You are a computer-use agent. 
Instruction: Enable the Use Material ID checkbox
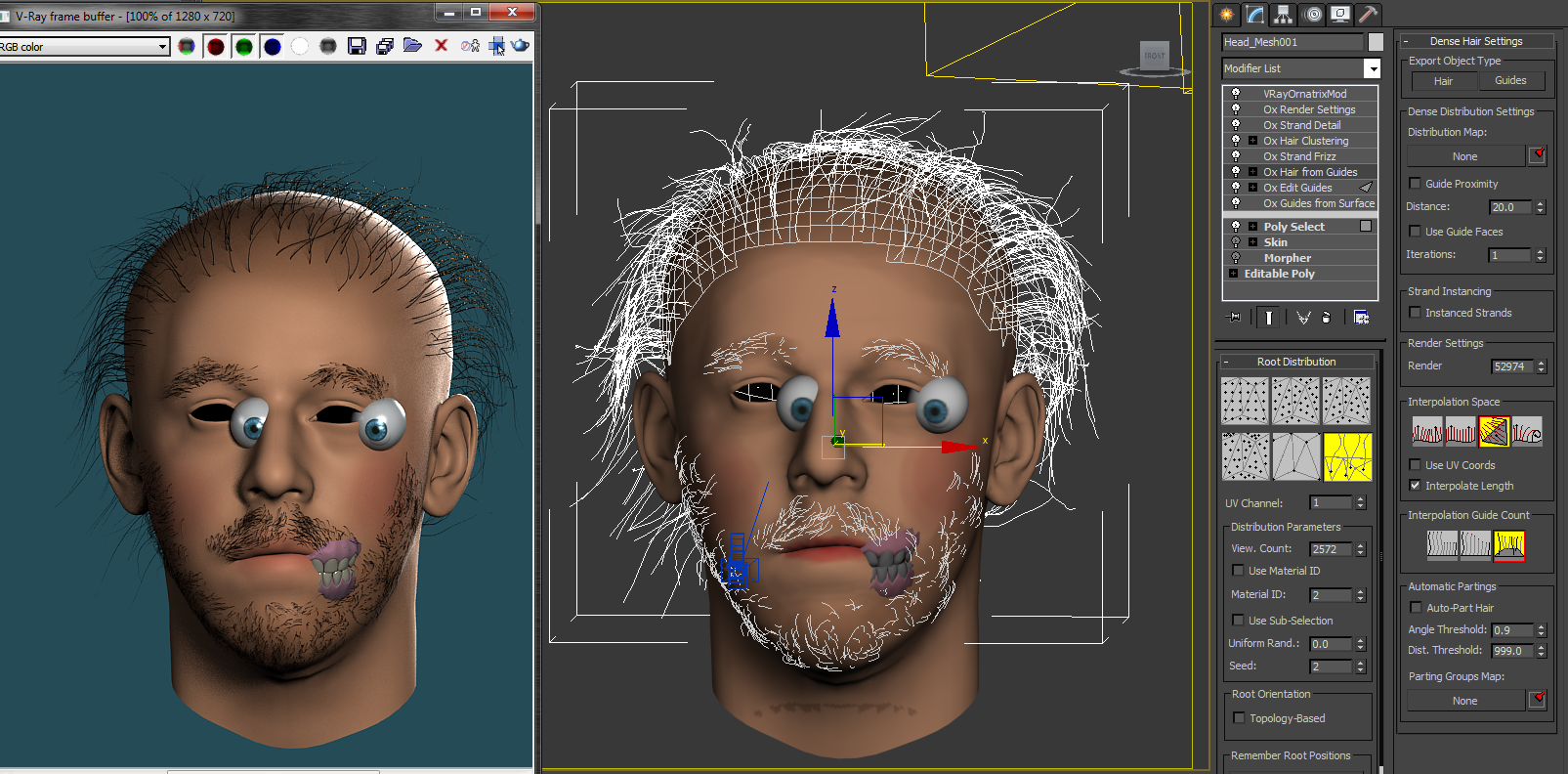pyautogui.click(x=1239, y=571)
